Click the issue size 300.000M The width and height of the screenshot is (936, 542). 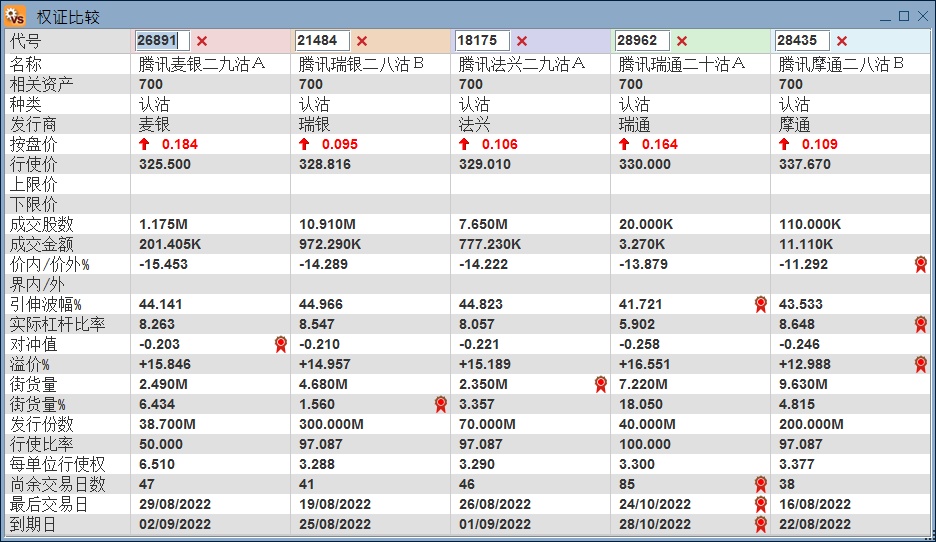click(331, 424)
